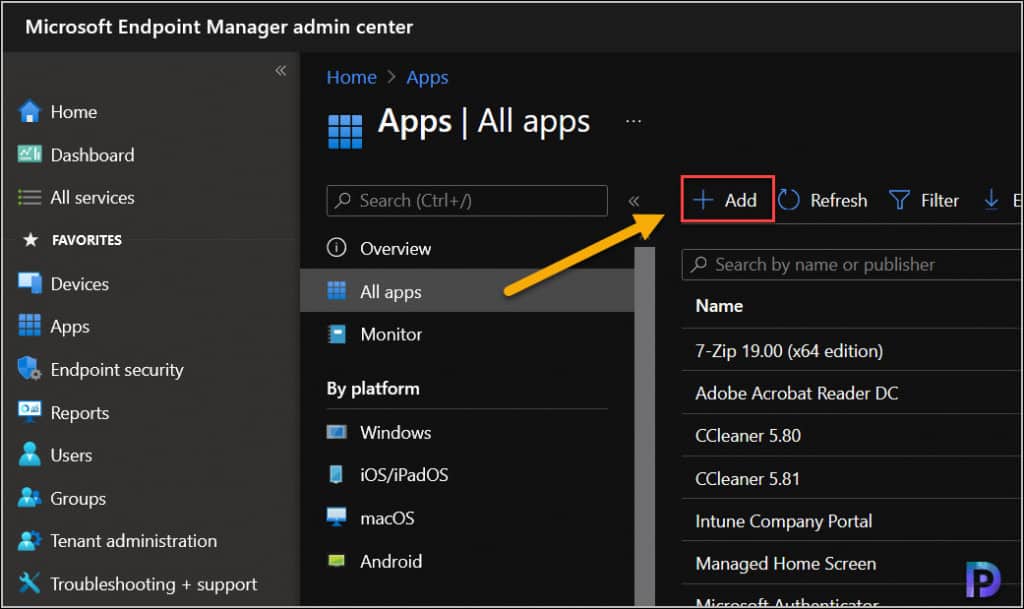This screenshot has height=609, width=1024.
Task: Click the Refresh text label
Action: coord(839,200)
